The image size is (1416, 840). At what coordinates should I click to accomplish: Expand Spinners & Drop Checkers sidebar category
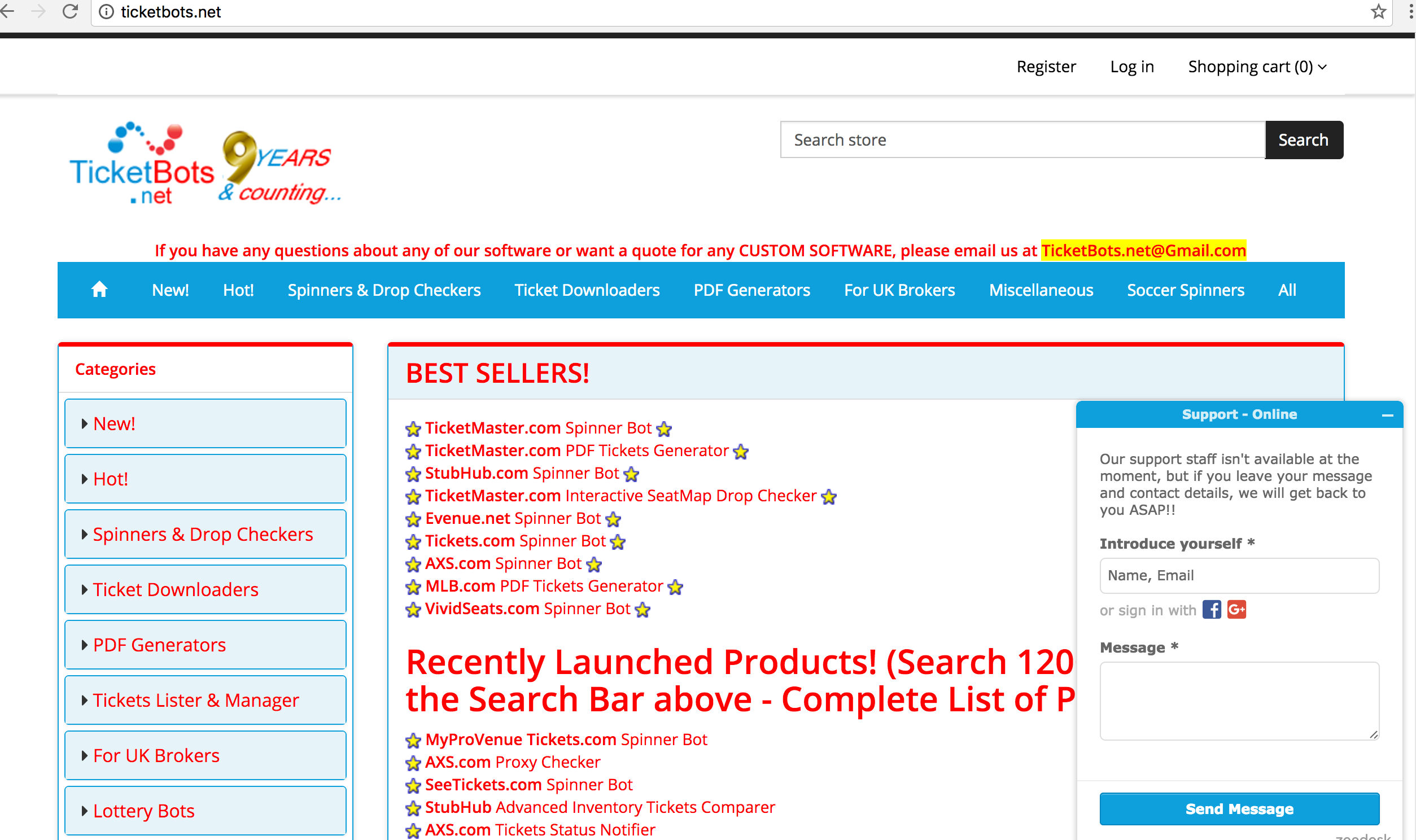click(206, 535)
